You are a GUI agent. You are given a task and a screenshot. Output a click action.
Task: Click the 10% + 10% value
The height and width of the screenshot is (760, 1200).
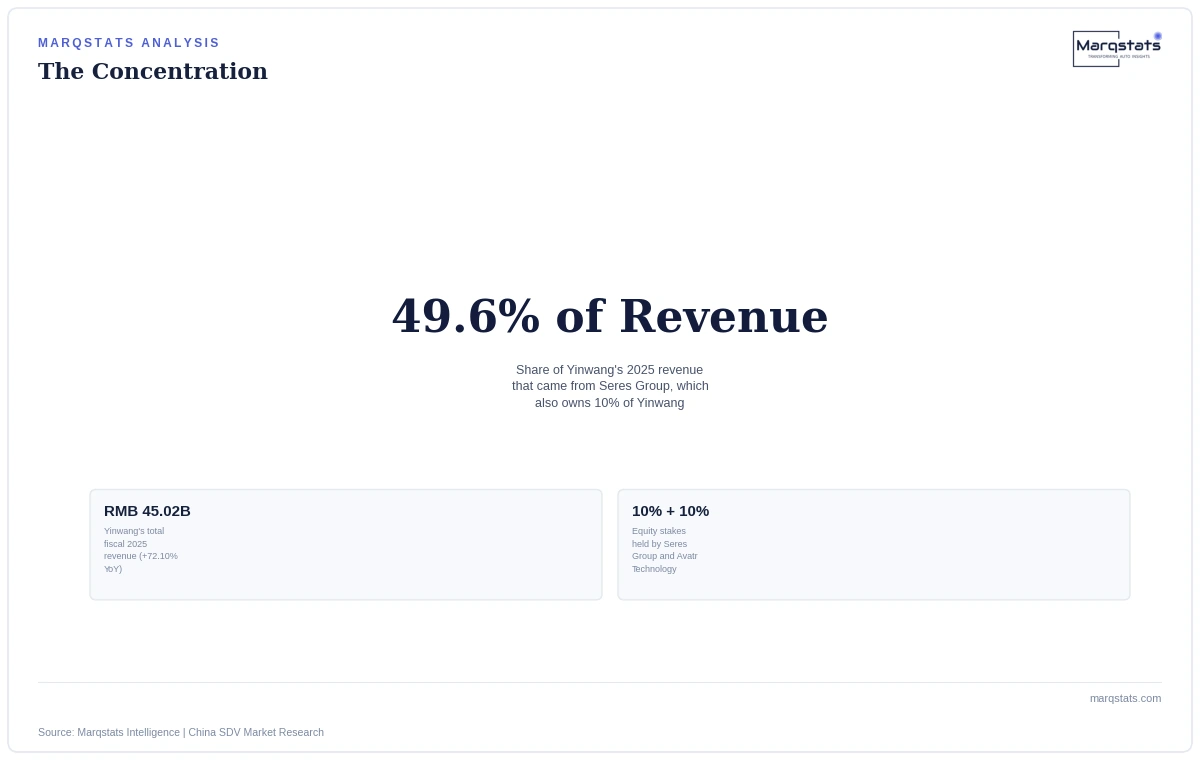point(670,511)
